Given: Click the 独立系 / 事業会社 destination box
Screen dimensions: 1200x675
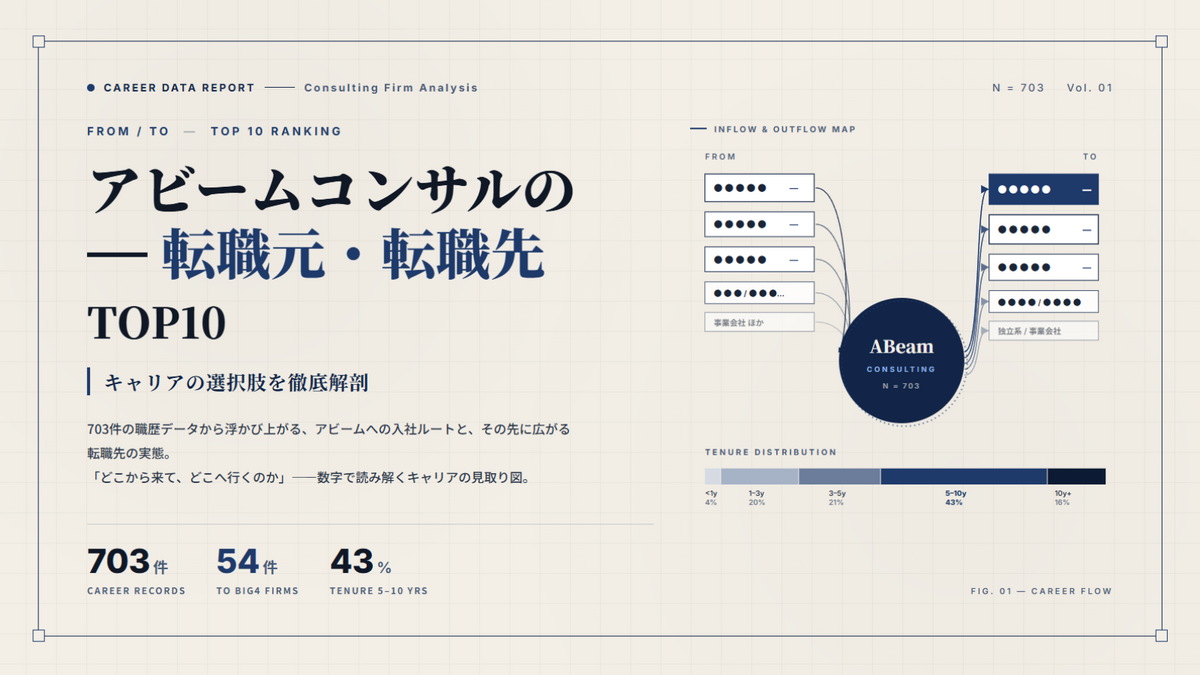Looking at the screenshot, I should (1044, 331).
